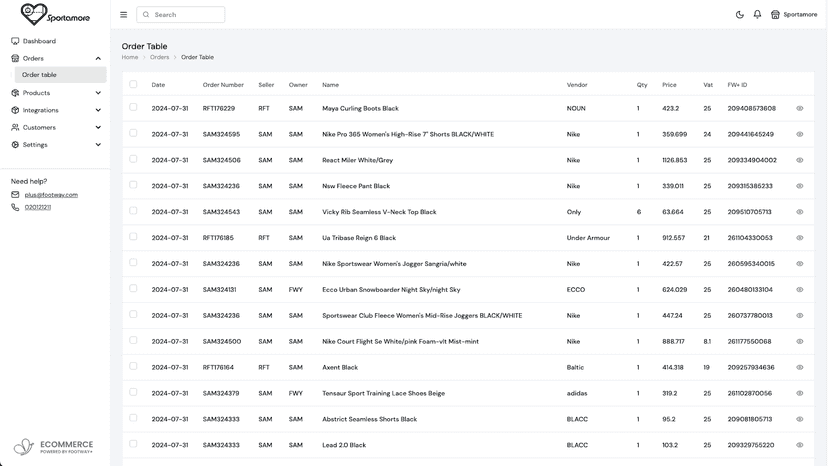828x466 pixels.
Task: Go to Orders breadcrumb
Action: [159, 58]
